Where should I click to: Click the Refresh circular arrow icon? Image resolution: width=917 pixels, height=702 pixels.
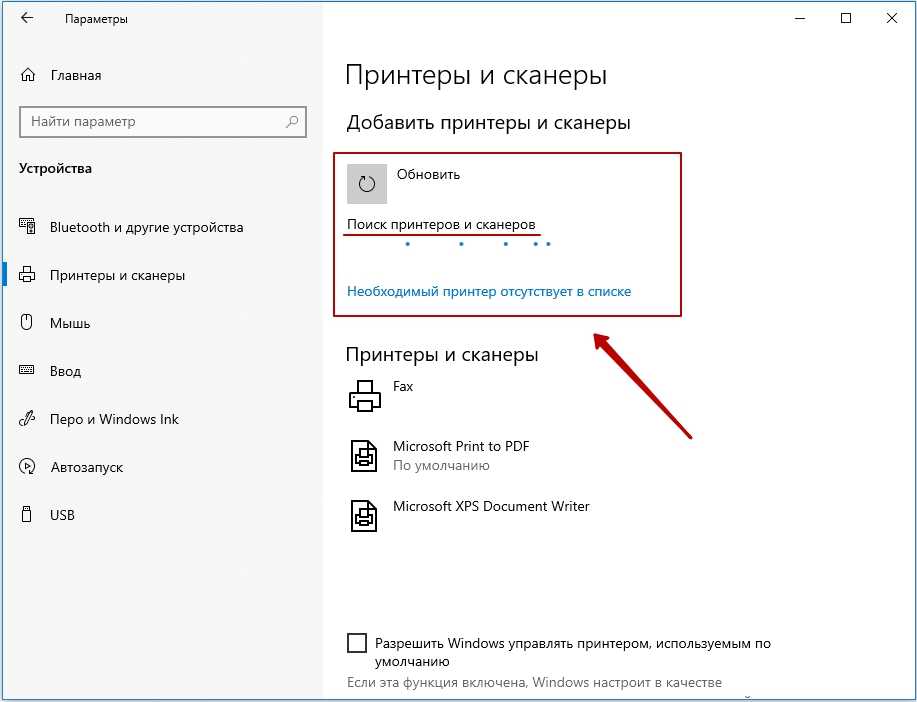[x=366, y=184]
